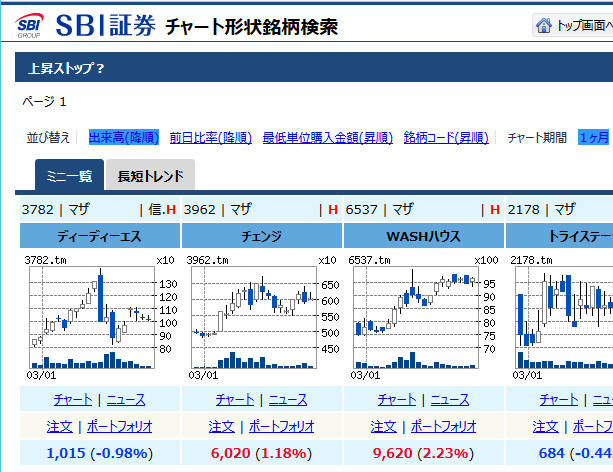613x472 pixels.
Task: Click the SBI Group logo
Action: [x=29, y=25]
